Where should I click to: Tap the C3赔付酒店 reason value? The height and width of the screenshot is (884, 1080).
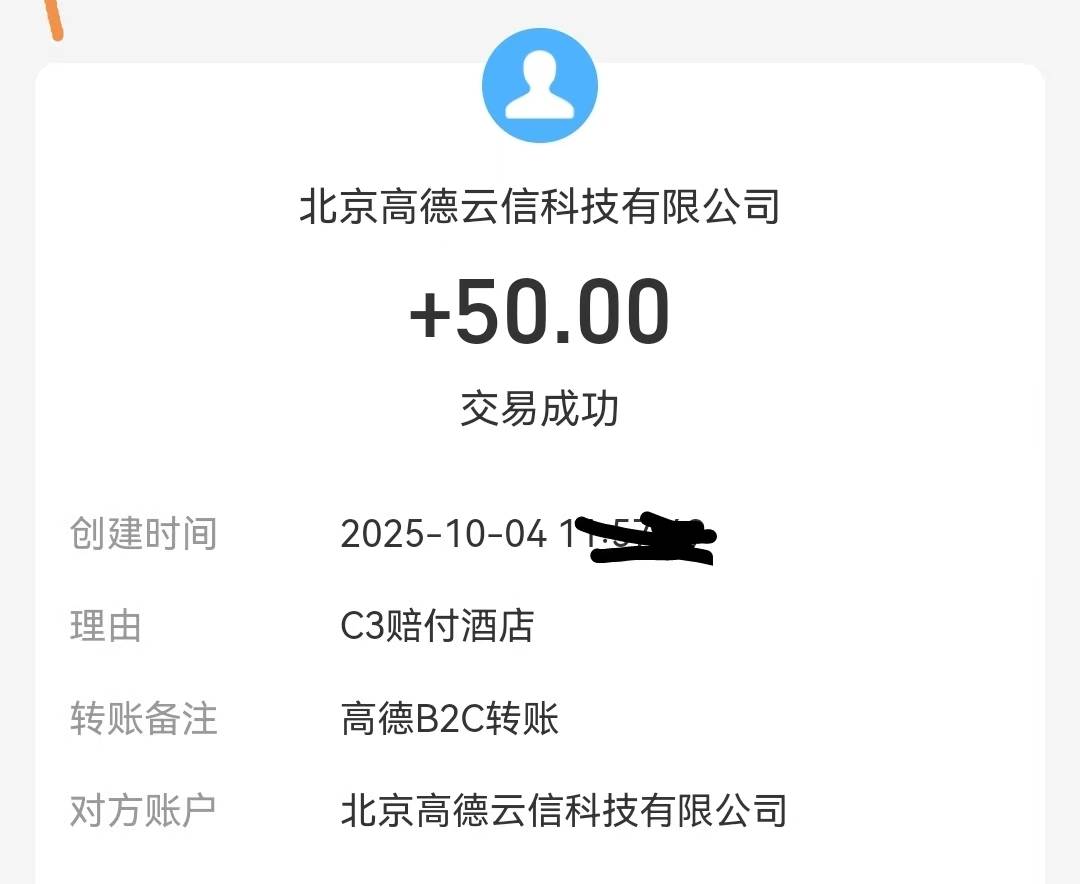pyautogui.click(x=437, y=627)
